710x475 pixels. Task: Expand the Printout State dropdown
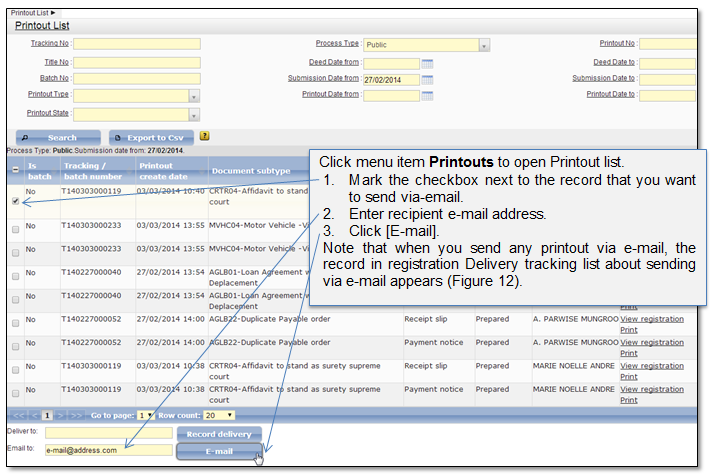pos(194,114)
